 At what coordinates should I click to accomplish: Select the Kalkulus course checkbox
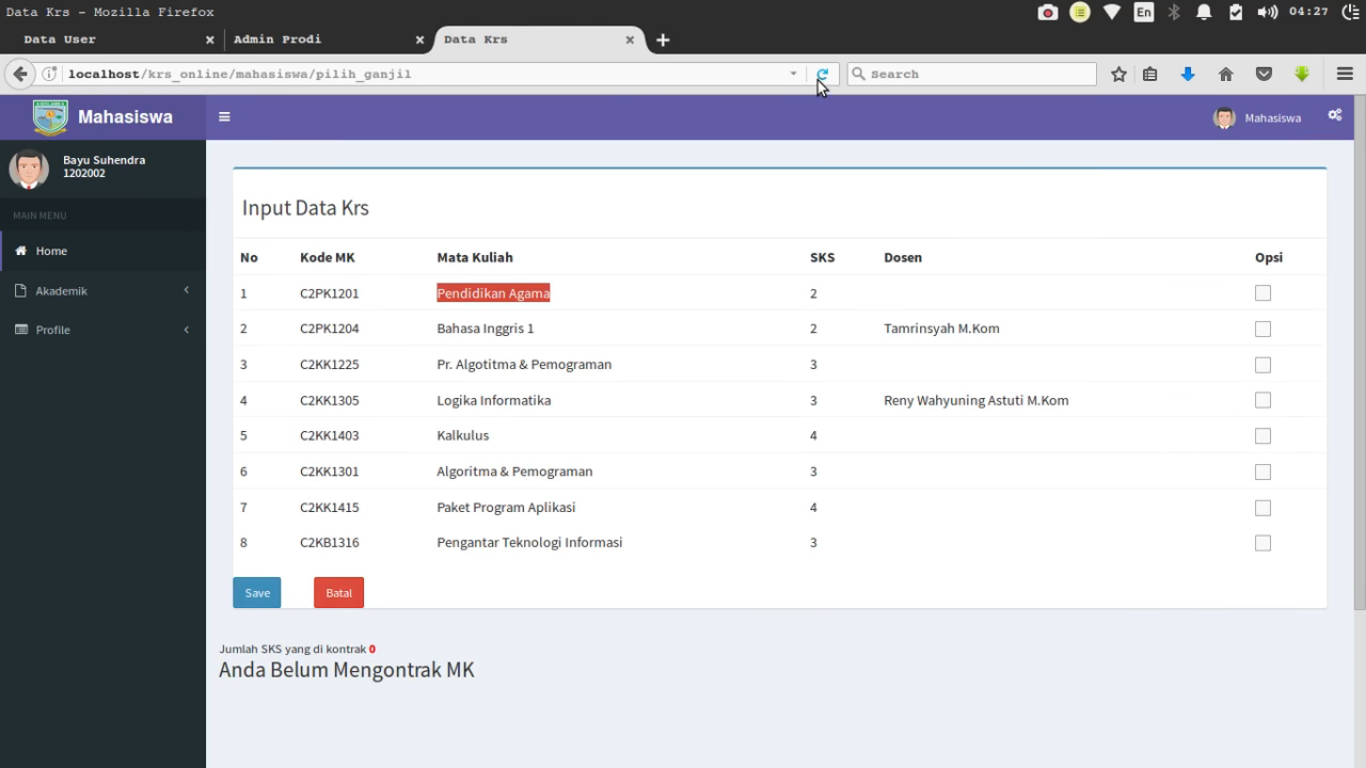(x=1263, y=436)
